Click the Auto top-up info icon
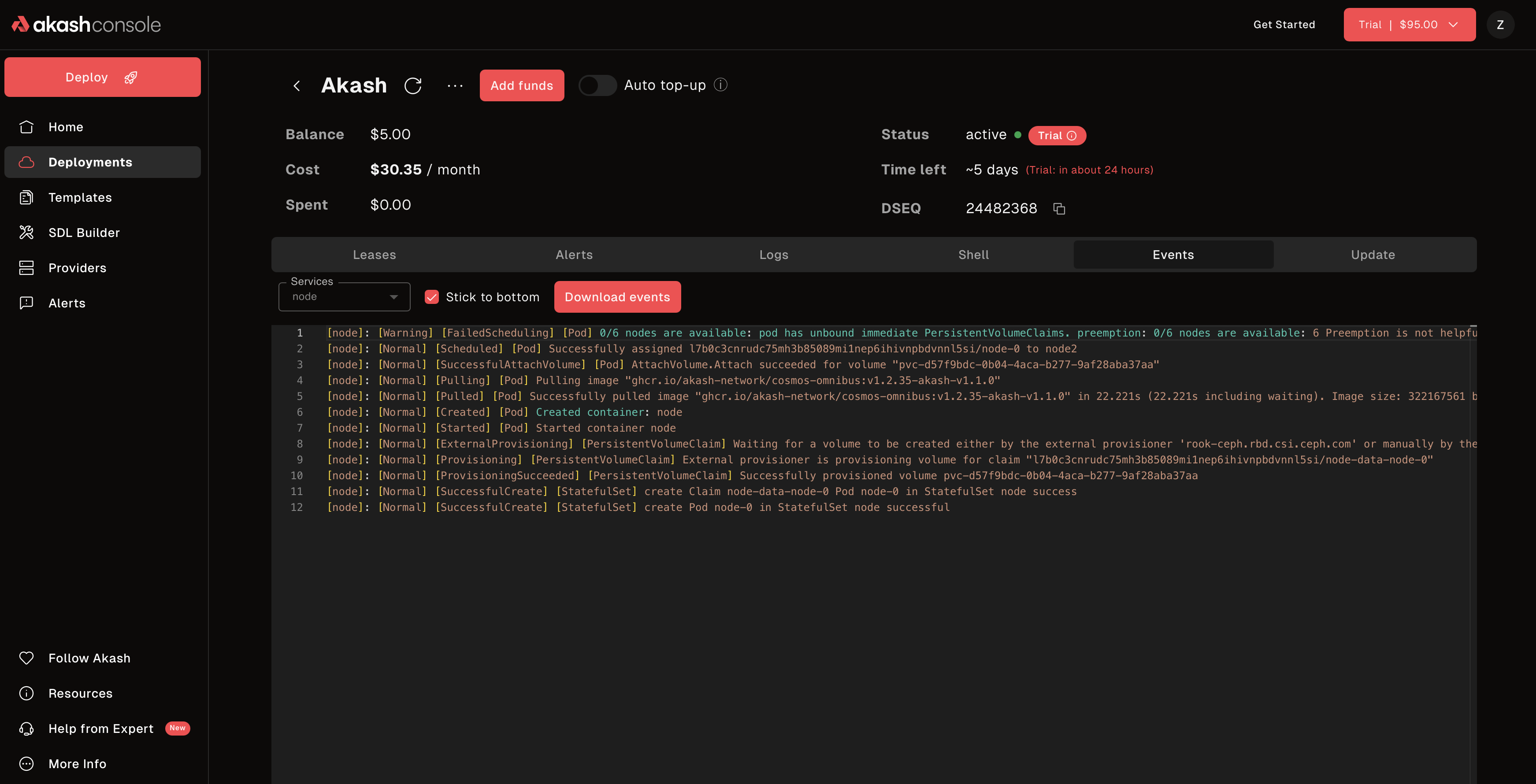The image size is (1536, 784). click(x=720, y=85)
